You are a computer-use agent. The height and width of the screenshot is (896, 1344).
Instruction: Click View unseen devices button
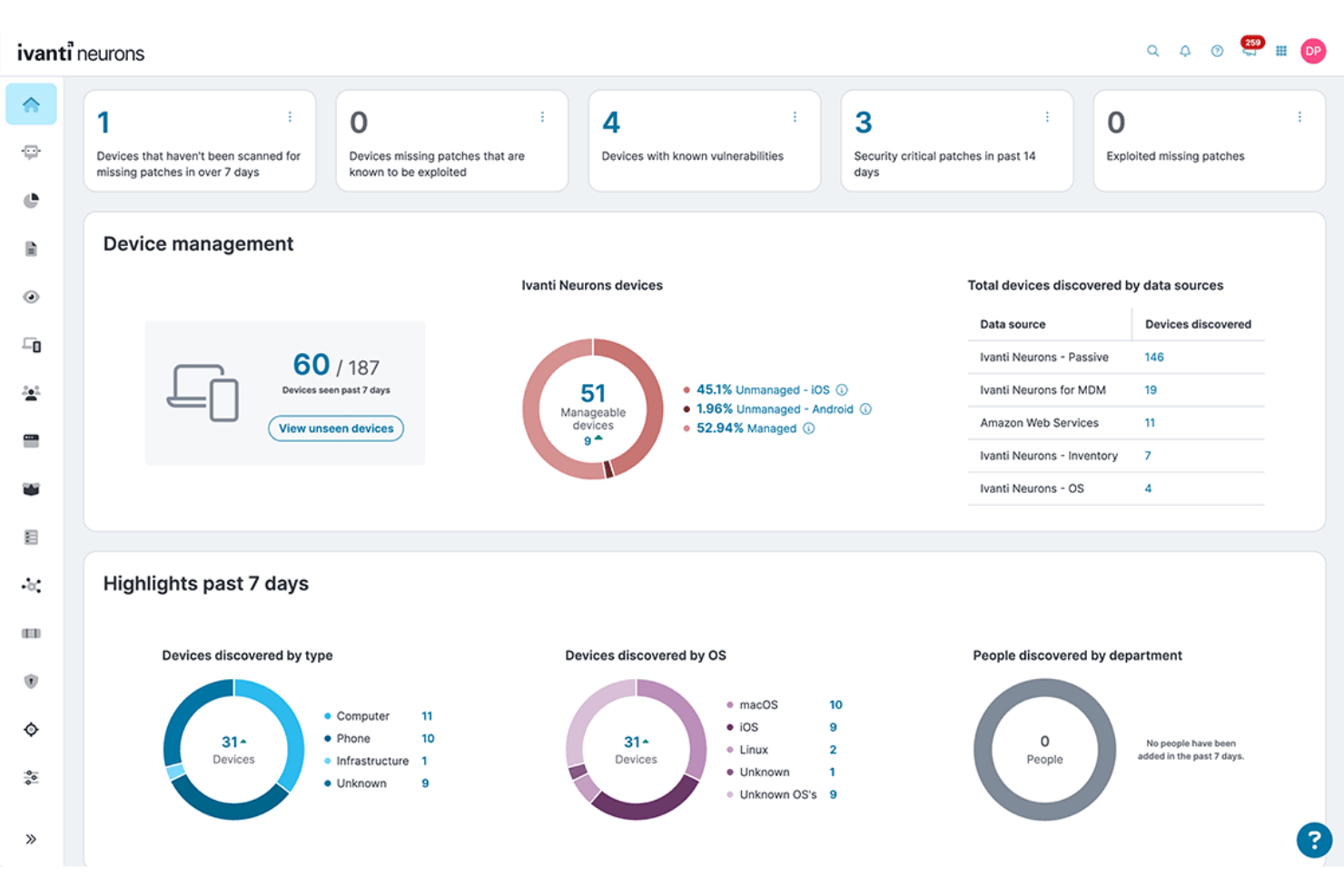(x=336, y=428)
